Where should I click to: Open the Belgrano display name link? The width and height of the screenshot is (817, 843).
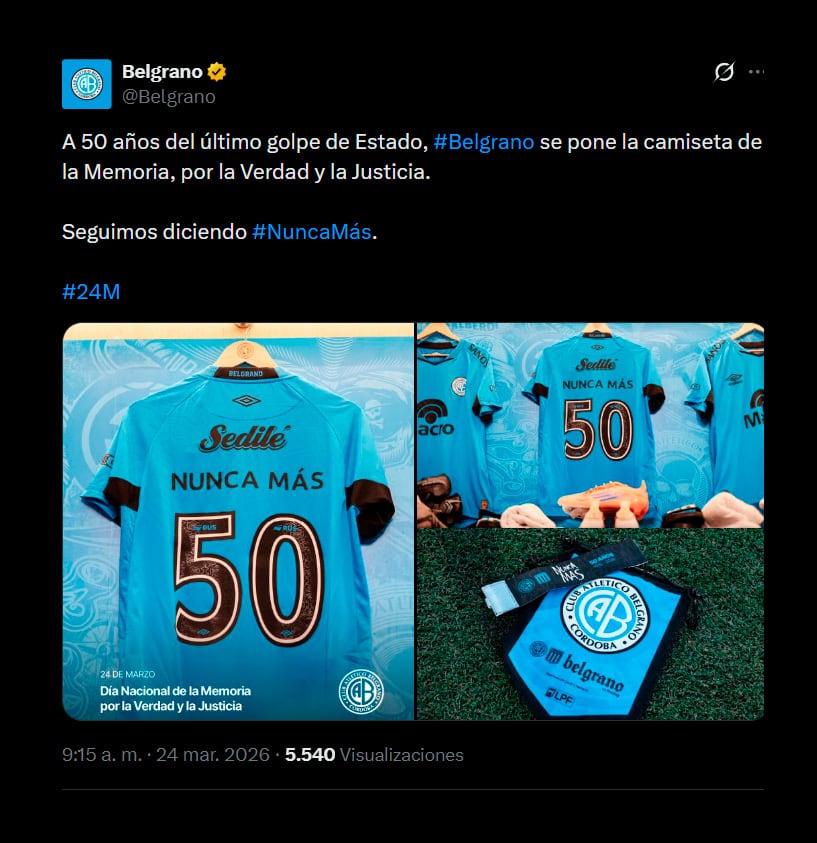162,72
